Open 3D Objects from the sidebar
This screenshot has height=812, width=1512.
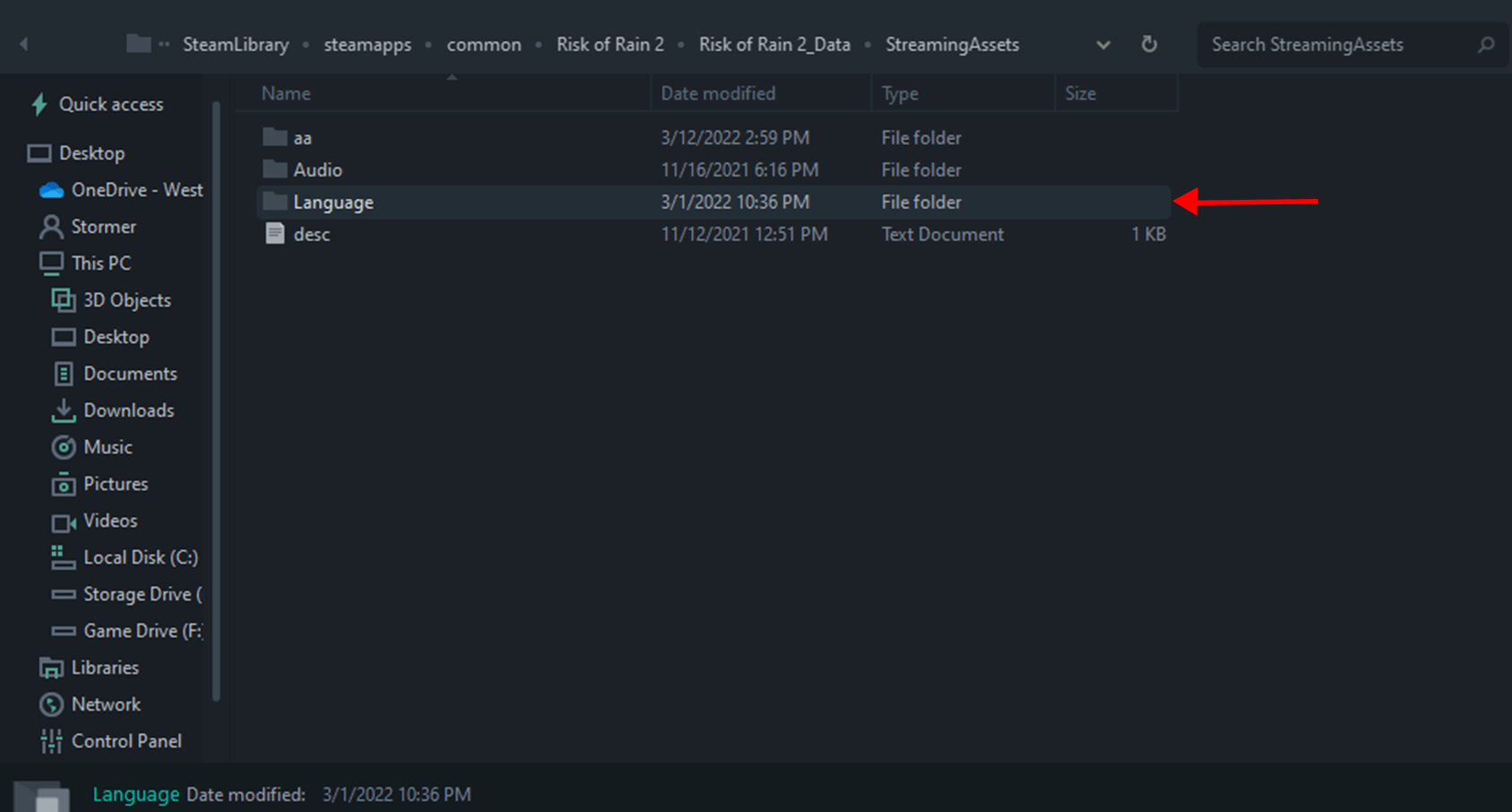127,300
